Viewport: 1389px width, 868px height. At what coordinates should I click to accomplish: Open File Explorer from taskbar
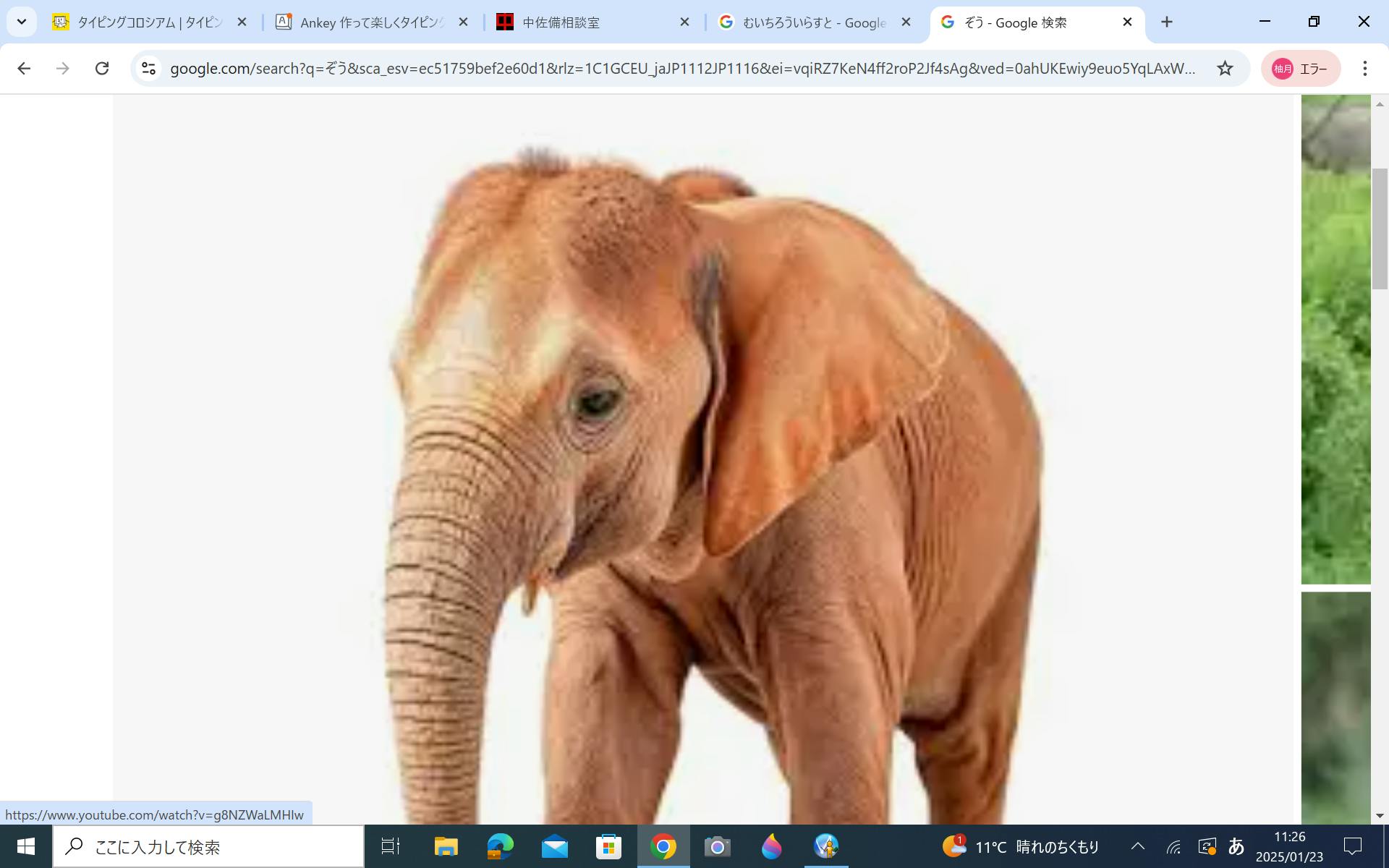pos(446,846)
